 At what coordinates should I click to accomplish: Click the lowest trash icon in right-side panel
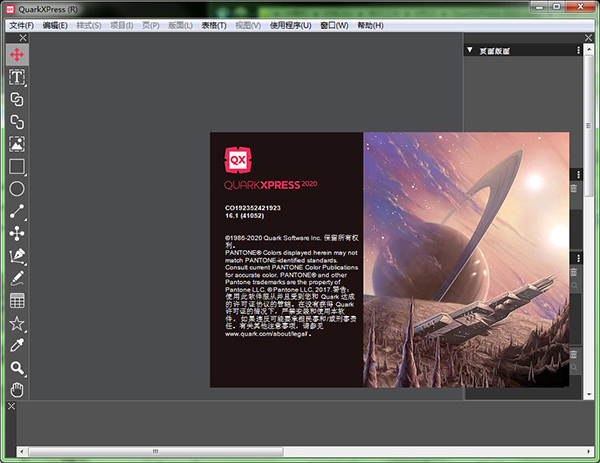pos(574,354)
